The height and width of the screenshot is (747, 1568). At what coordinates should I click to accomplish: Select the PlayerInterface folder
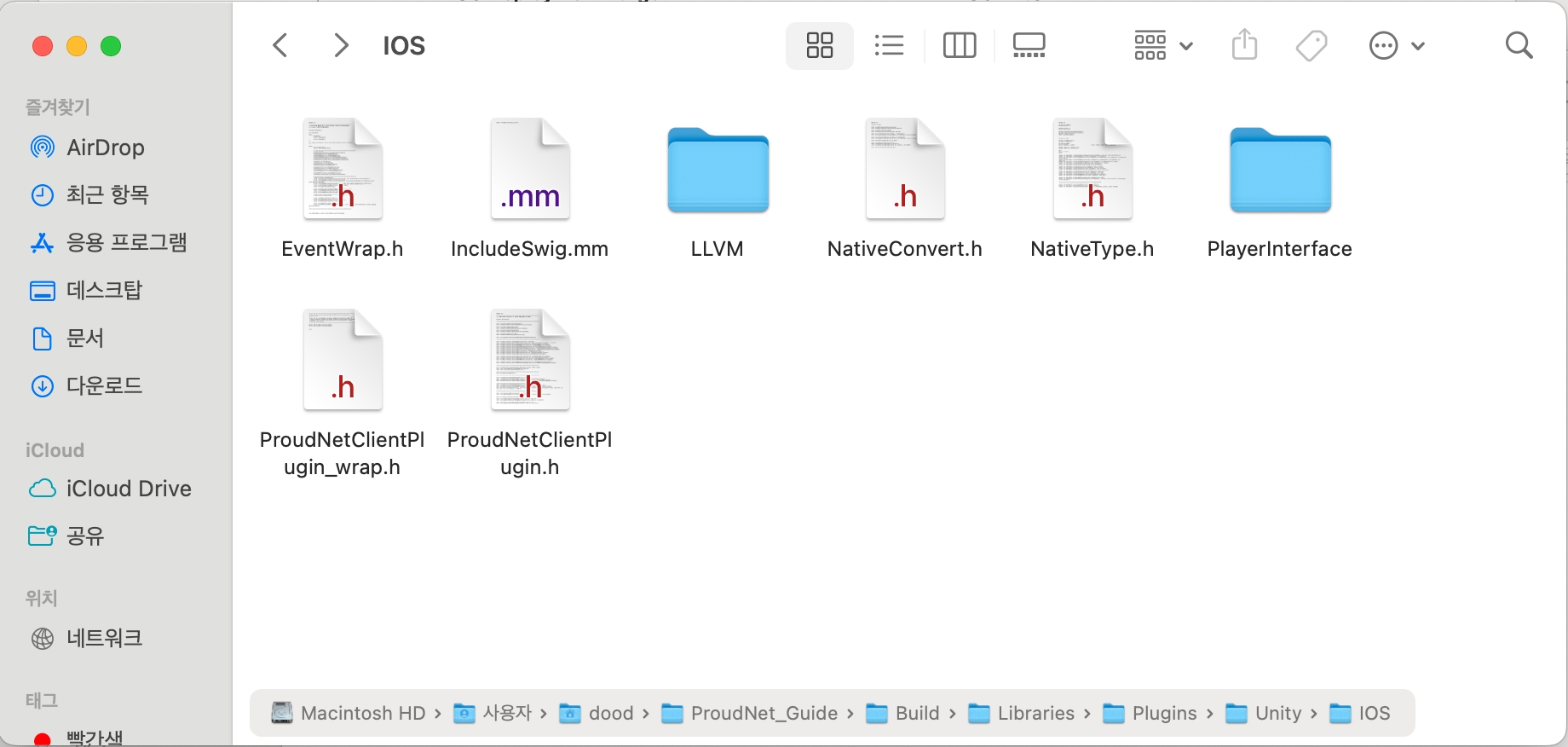click(1280, 171)
